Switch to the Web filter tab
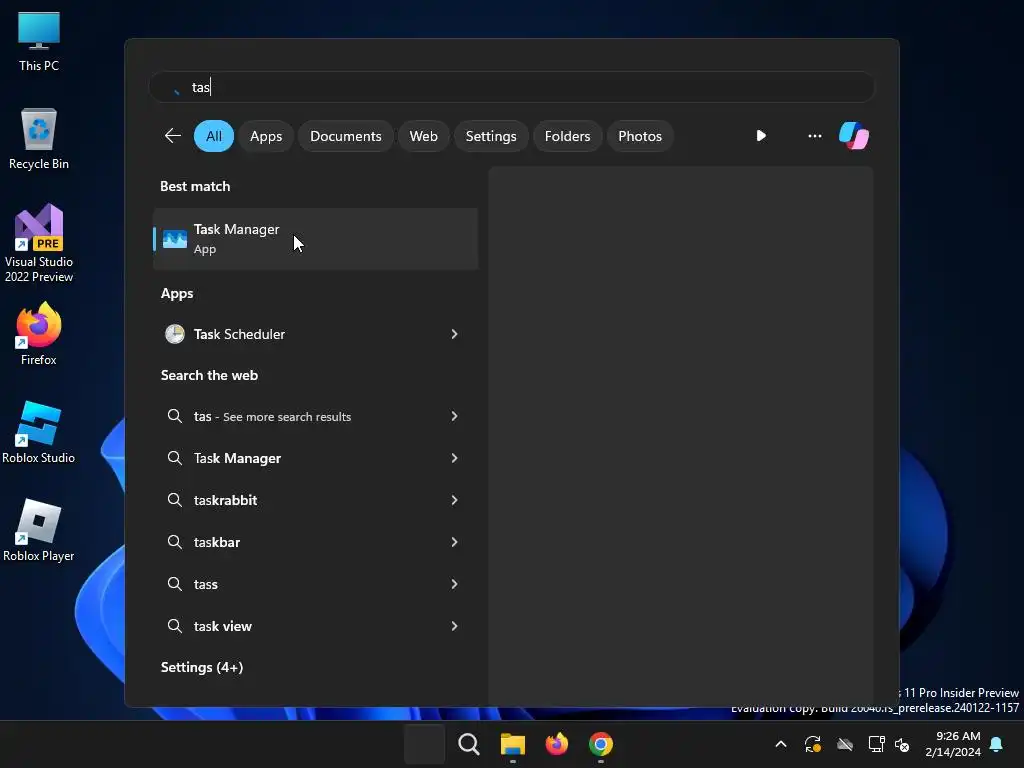1024x768 pixels. pyautogui.click(x=423, y=136)
